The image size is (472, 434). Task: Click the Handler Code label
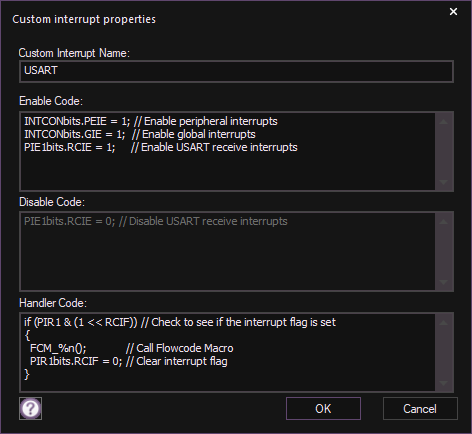click(x=53, y=303)
